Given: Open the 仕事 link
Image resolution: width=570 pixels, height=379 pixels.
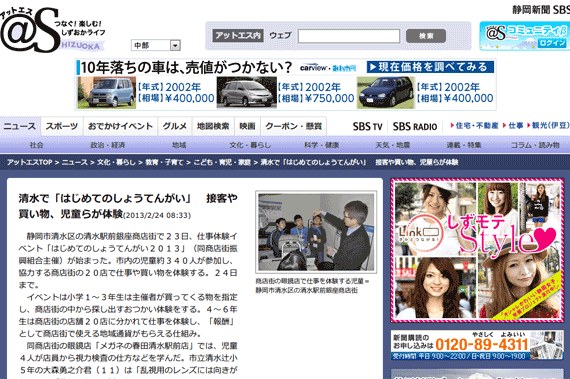Looking at the screenshot, I should (513, 126).
